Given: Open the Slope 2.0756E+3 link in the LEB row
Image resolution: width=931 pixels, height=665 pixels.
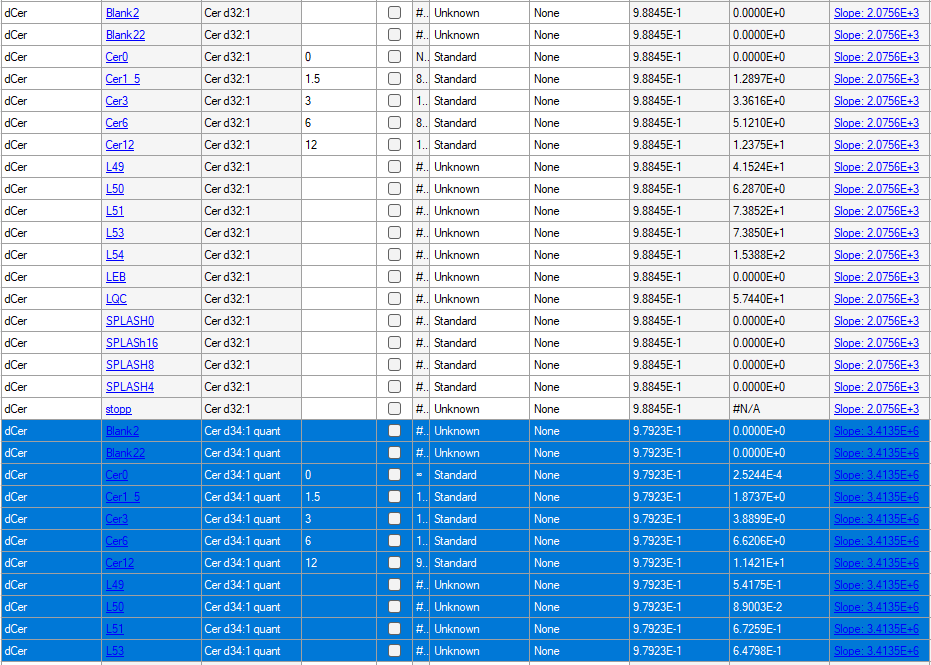Looking at the screenshot, I should [876, 277].
